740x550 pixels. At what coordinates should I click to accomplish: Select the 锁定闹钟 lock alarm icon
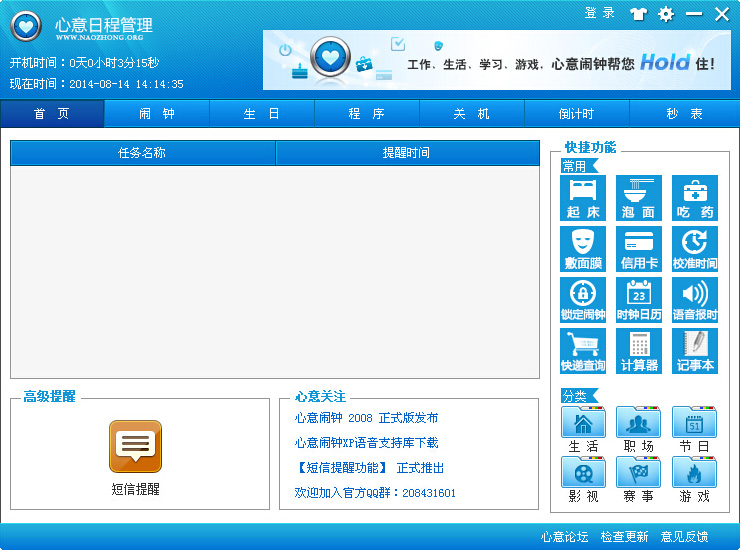coord(583,300)
